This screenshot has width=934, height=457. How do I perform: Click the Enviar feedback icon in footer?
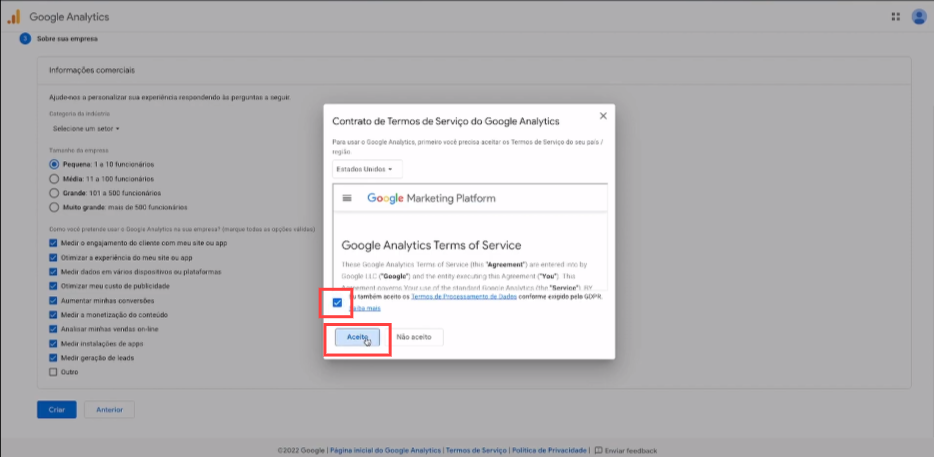(x=597, y=450)
